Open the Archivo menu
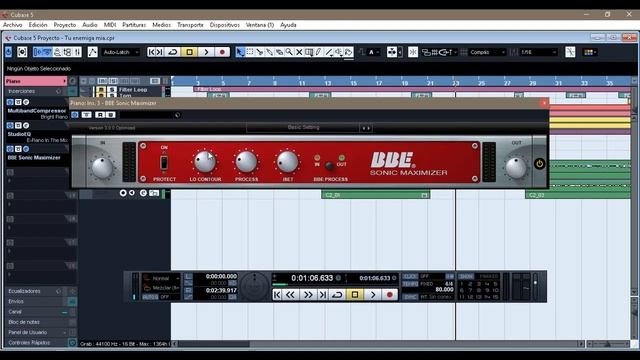The height and width of the screenshot is (360, 640). [13, 25]
